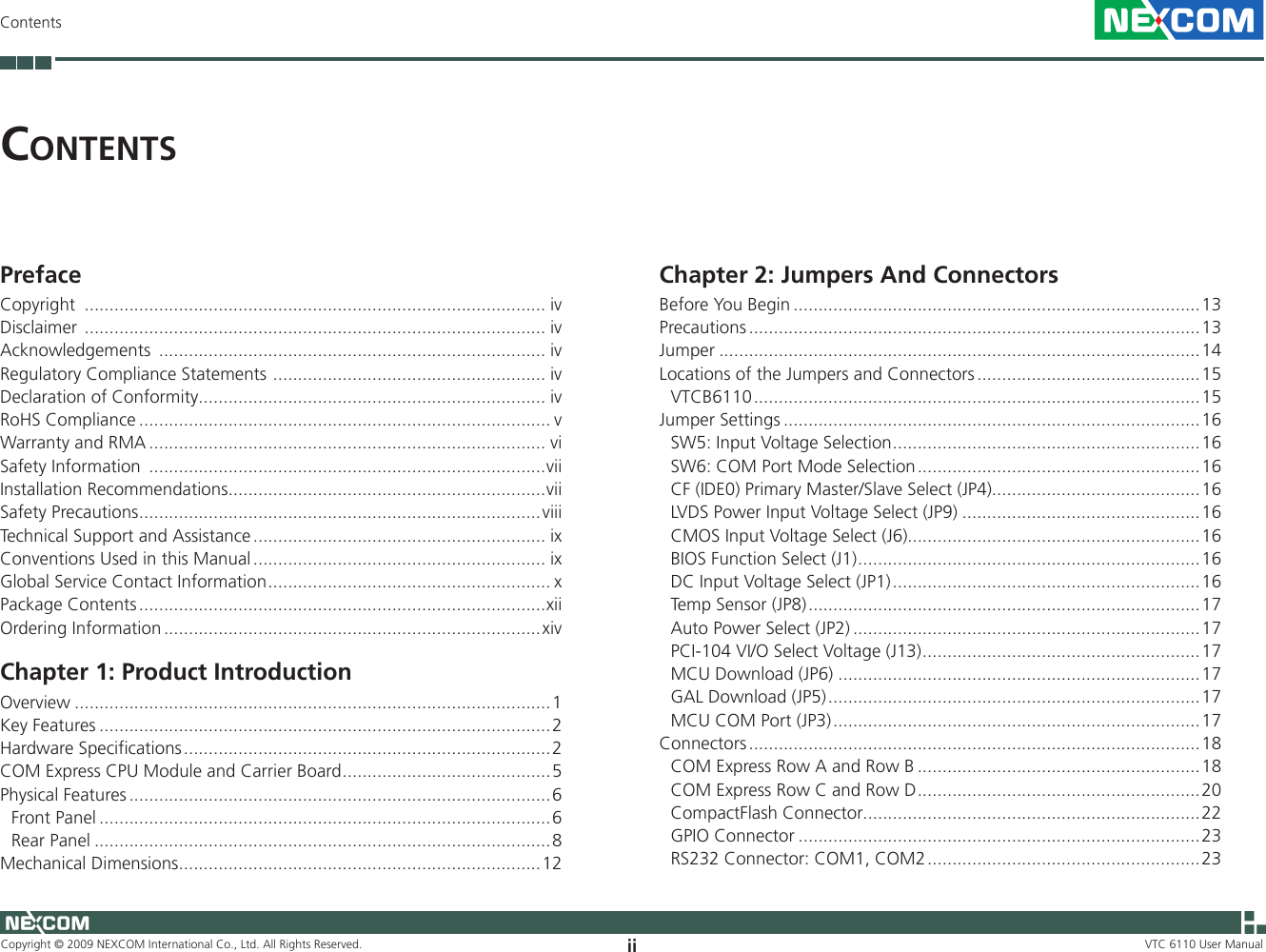Select Warranty and RMA entry
The image size is (1266, 952).
tap(281, 443)
